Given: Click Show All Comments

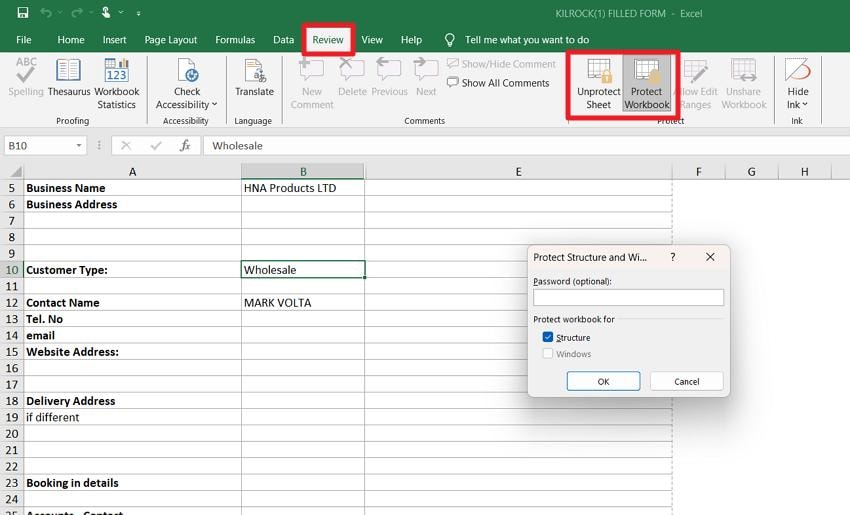Looking at the screenshot, I should click(x=498, y=83).
